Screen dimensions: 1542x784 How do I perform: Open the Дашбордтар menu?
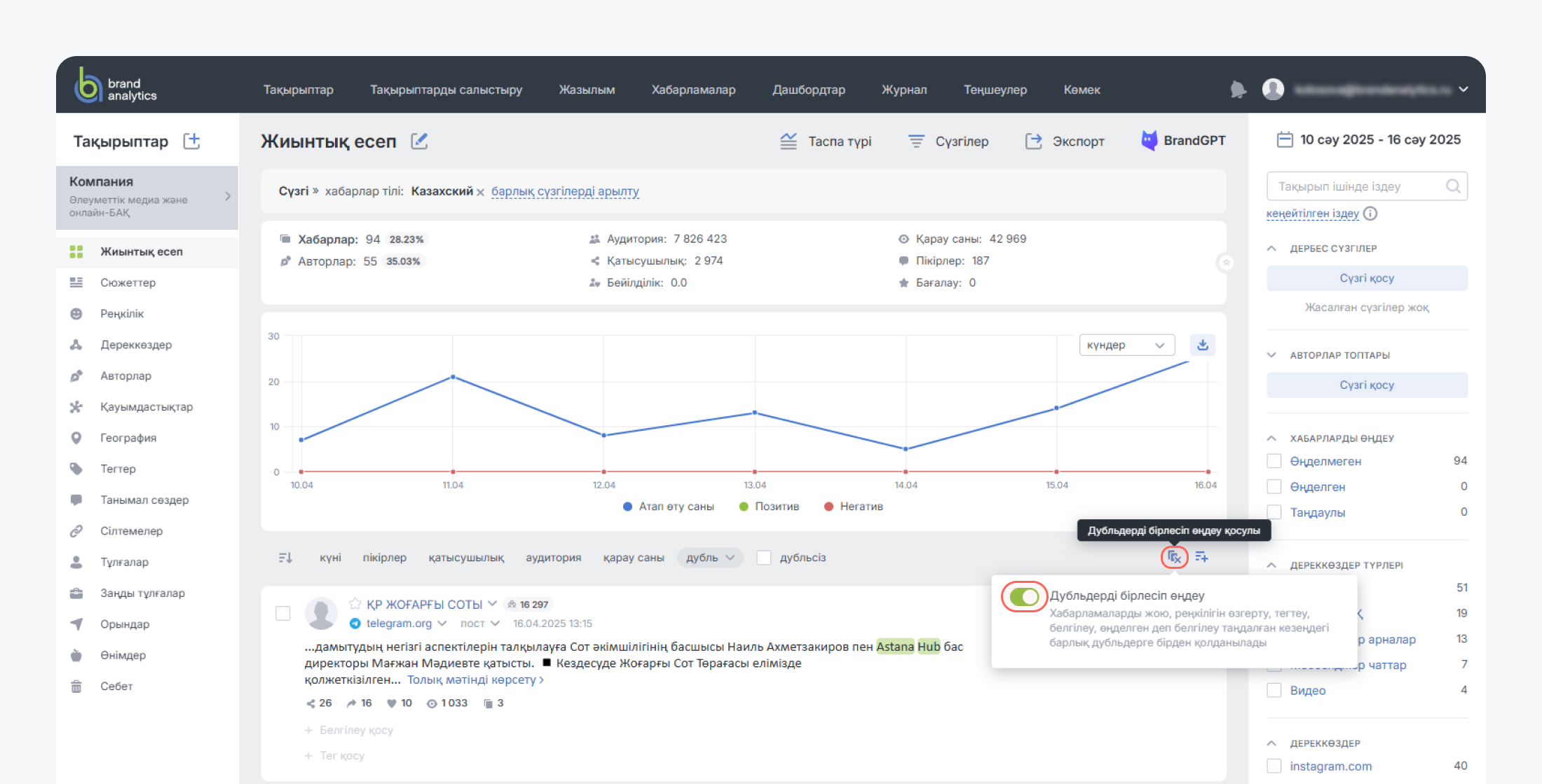[809, 90]
